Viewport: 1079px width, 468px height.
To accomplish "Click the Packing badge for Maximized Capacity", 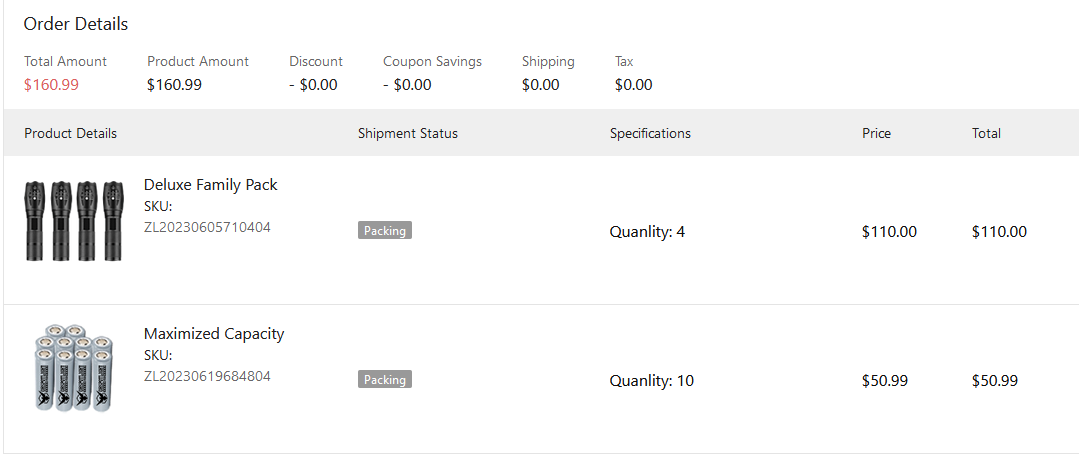I will coord(385,380).
